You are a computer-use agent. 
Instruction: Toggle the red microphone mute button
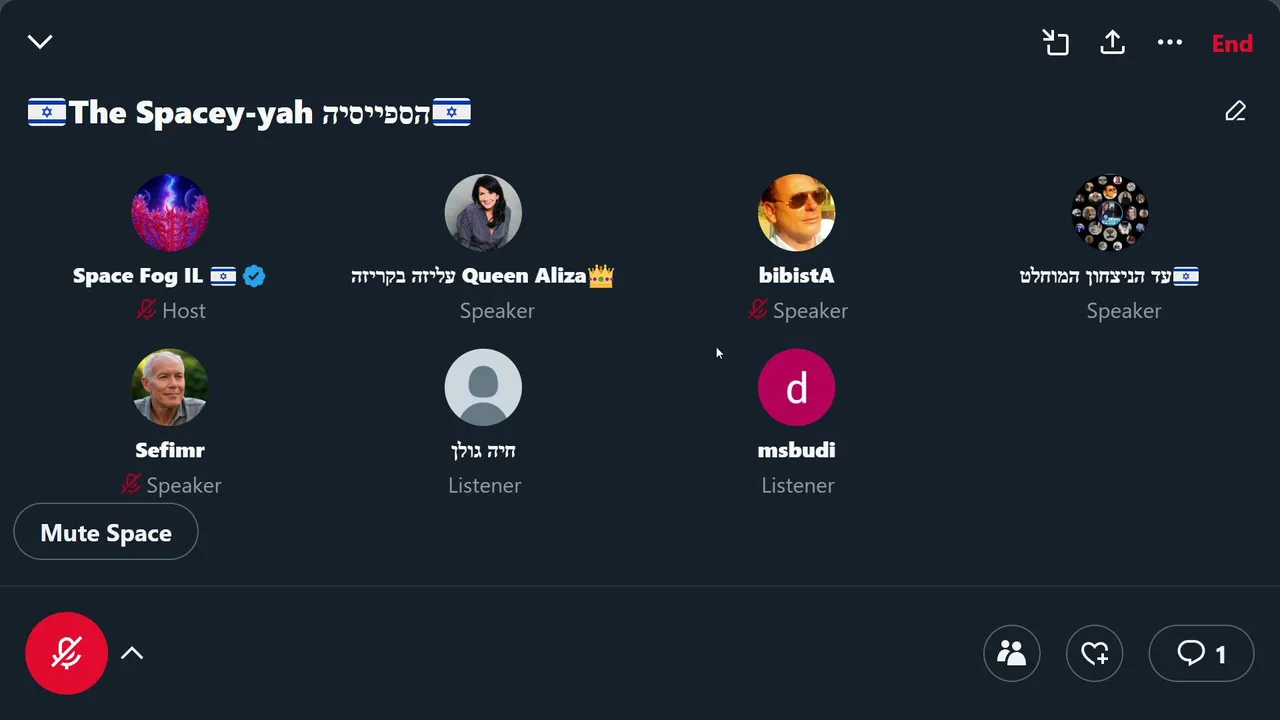click(66, 653)
